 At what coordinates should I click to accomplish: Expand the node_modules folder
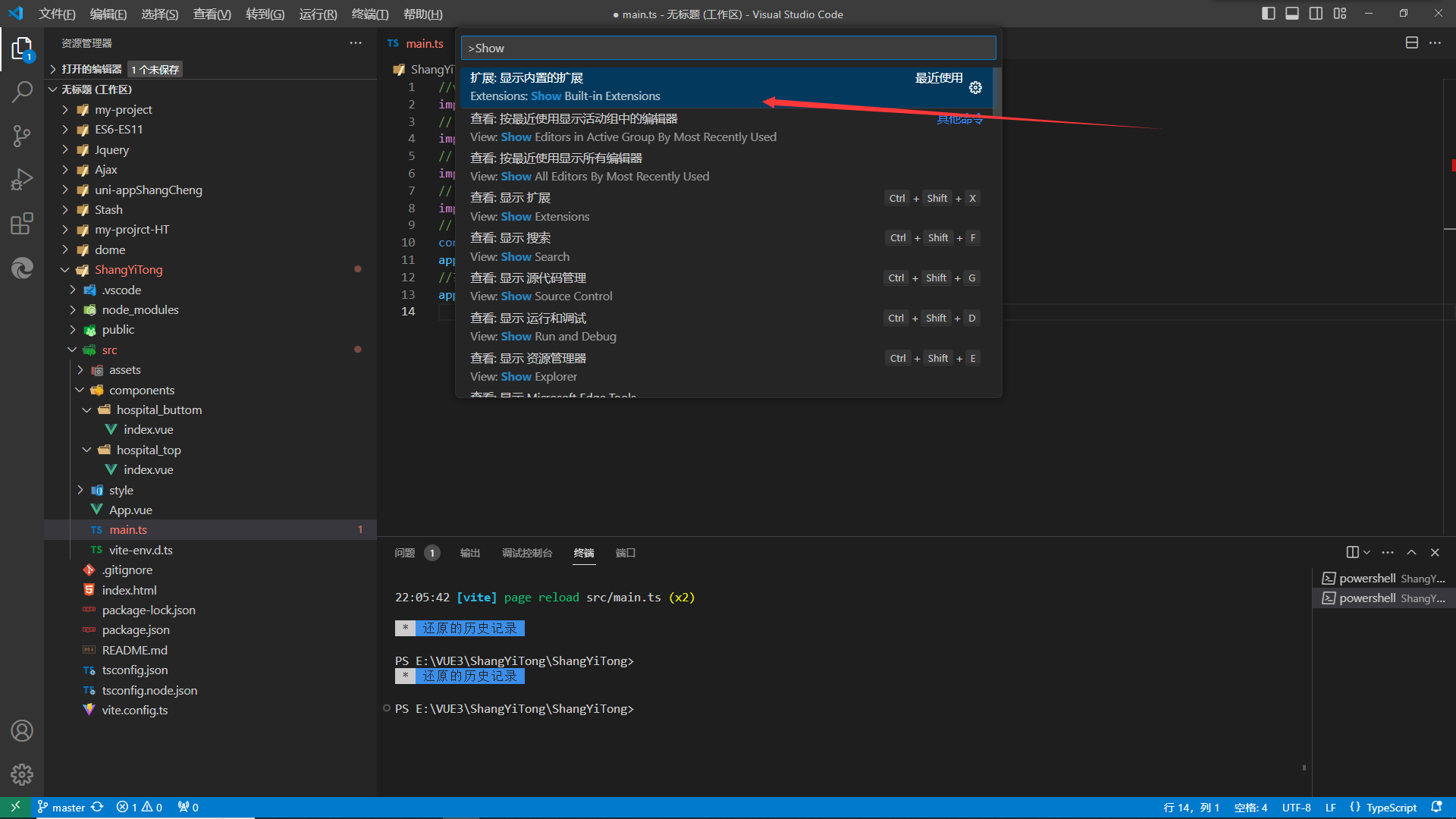click(140, 309)
